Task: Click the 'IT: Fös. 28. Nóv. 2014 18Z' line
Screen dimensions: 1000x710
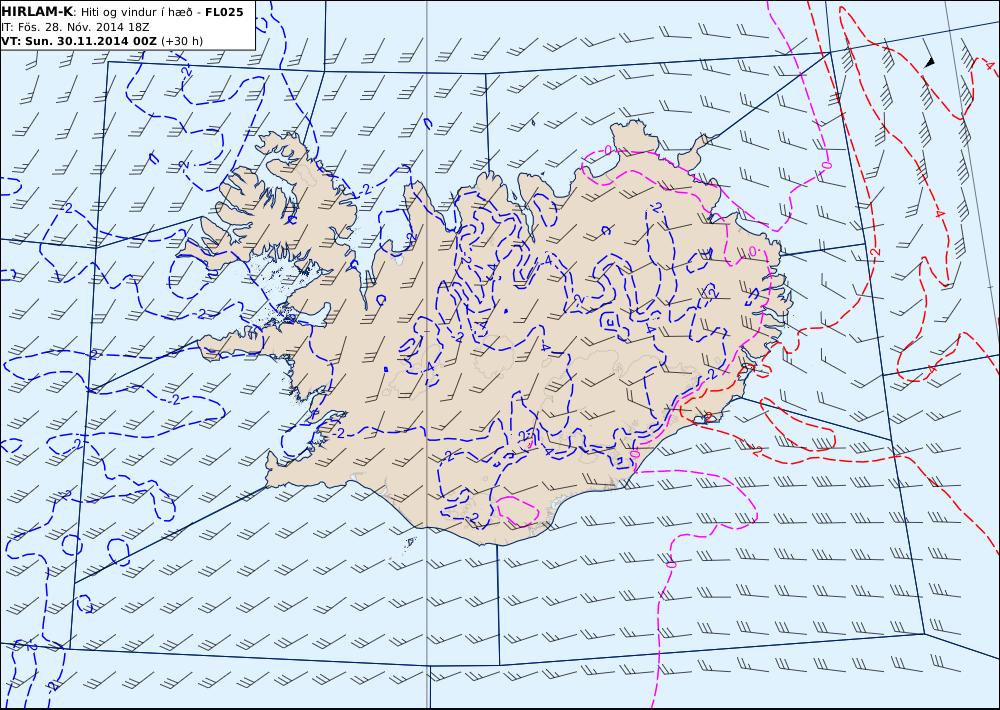Action: [x=75, y=27]
